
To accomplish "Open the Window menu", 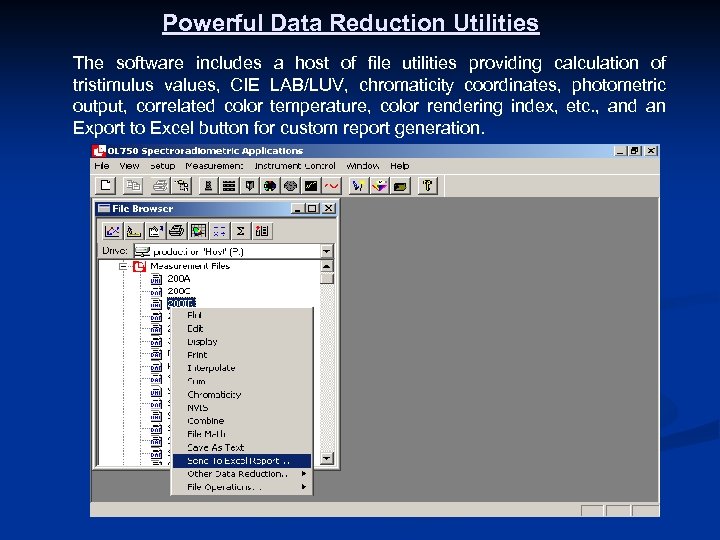I will pos(363,166).
